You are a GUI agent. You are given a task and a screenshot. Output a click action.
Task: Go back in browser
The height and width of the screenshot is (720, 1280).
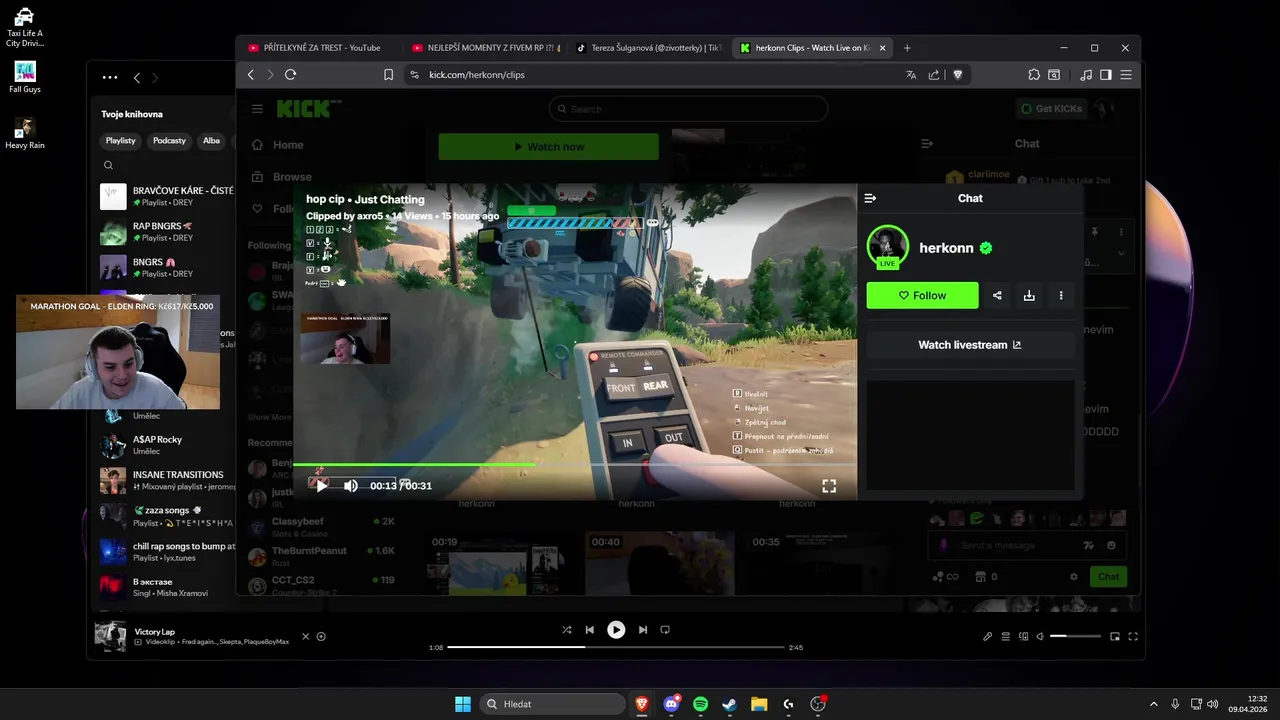251,75
